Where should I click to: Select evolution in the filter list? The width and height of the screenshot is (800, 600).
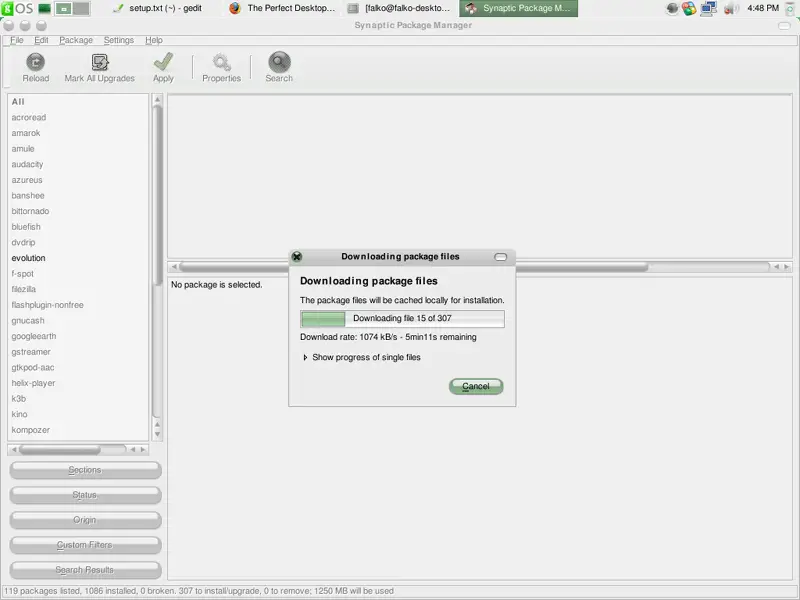(78, 258)
